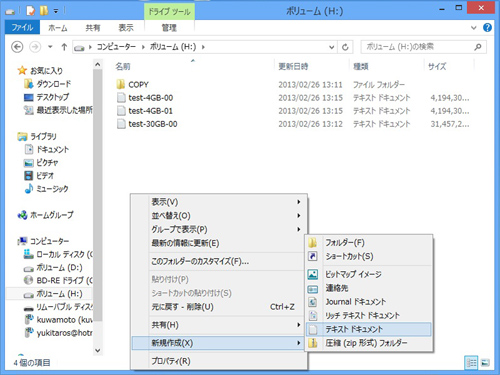Select コンピューター in the navigation pane
Viewport: 500px width, 375px height.
point(49,241)
